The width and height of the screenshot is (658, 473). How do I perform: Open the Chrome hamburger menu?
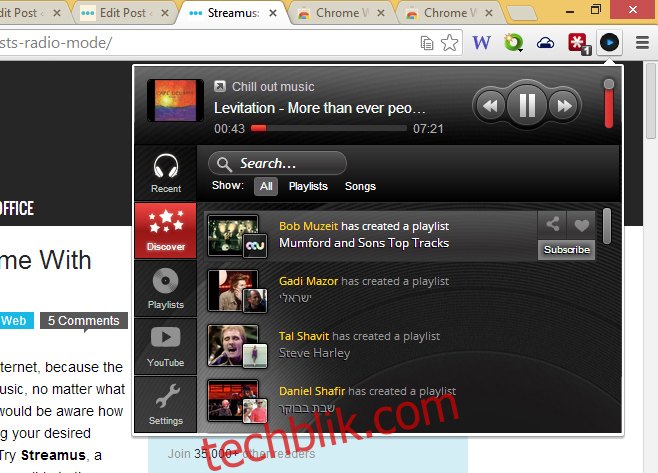642,42
